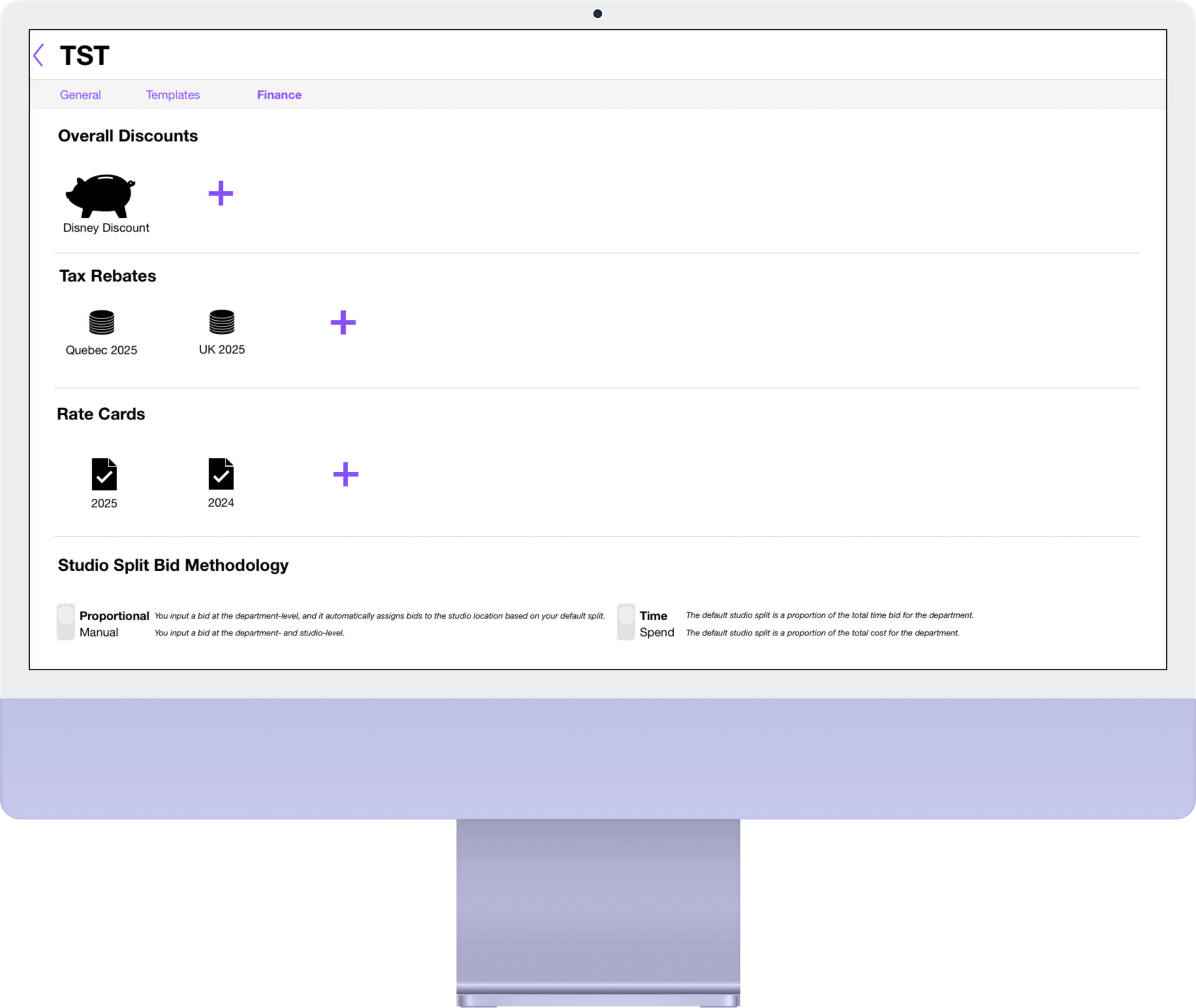Viewport: 1196px width, 1008px height.
Task: Click the Spend split option label
Action: click(656, 632)
